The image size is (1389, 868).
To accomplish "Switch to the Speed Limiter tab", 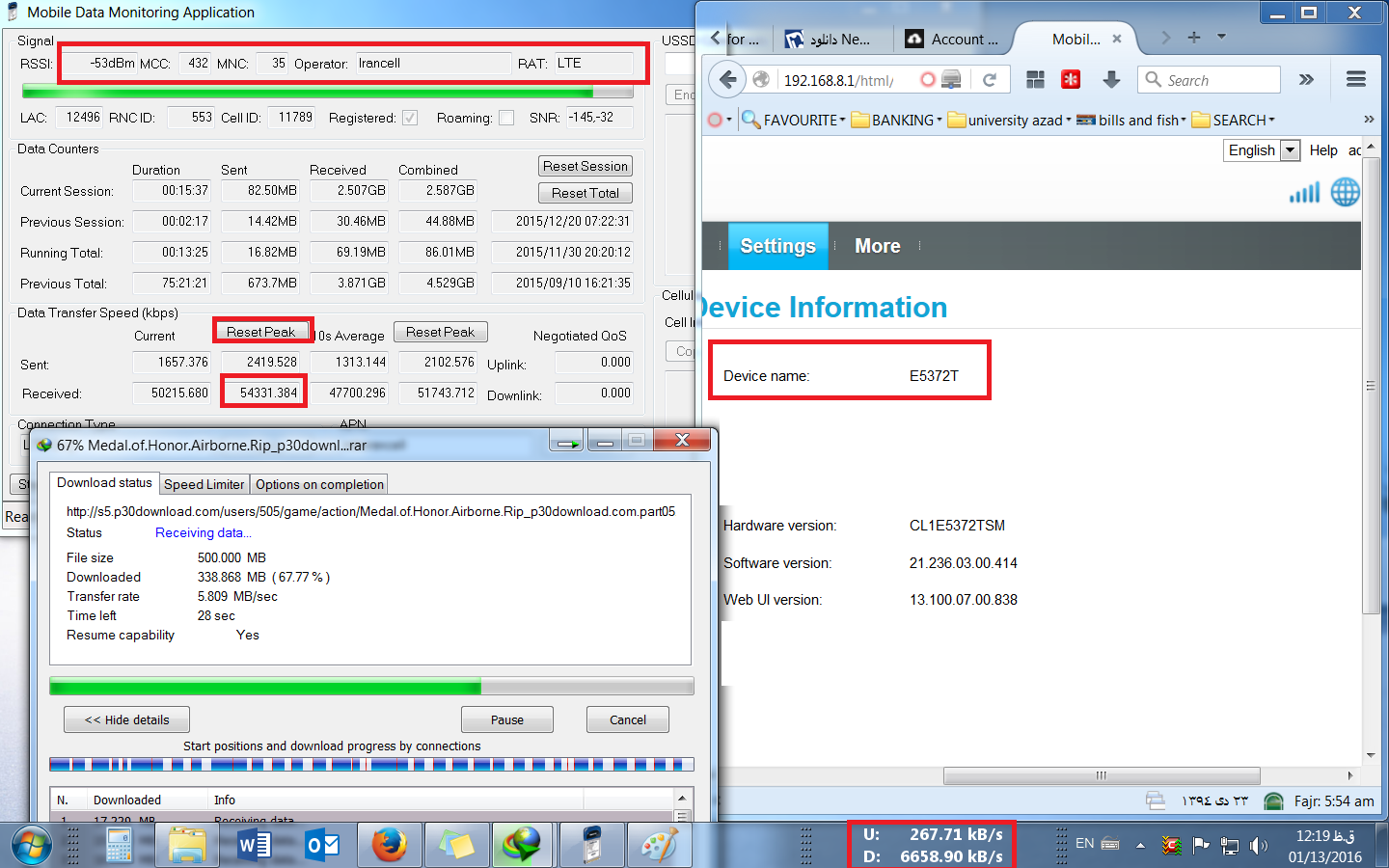I will pos(204,484).
